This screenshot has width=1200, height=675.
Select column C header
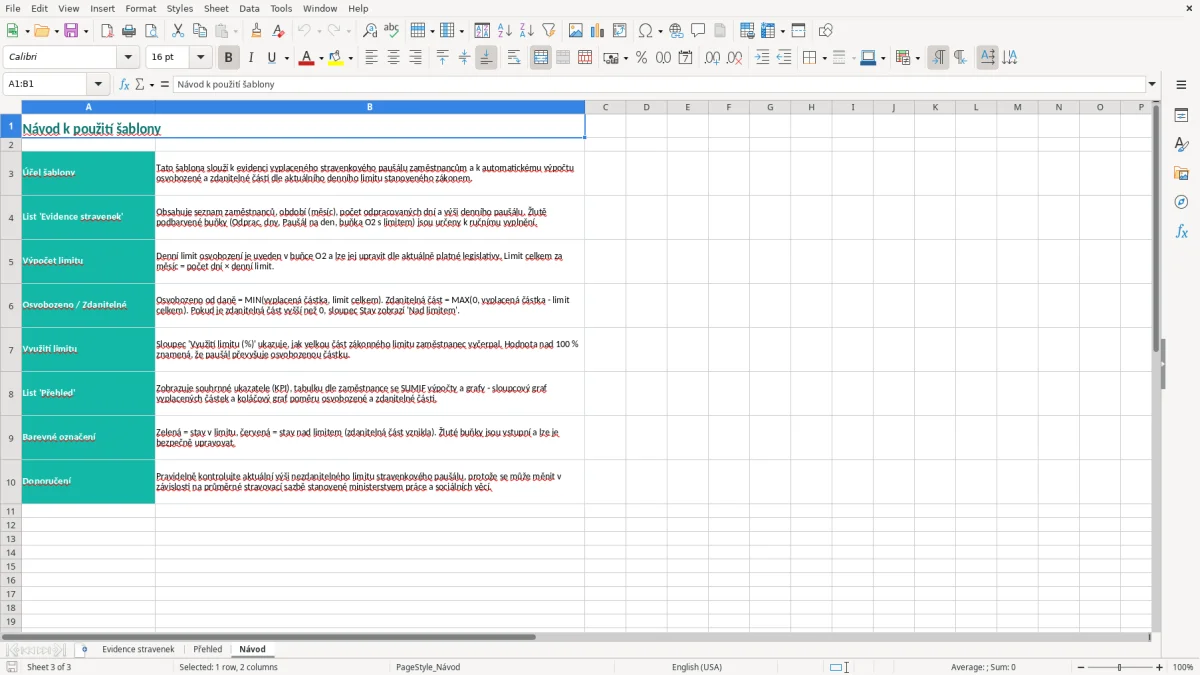point(605,107)
